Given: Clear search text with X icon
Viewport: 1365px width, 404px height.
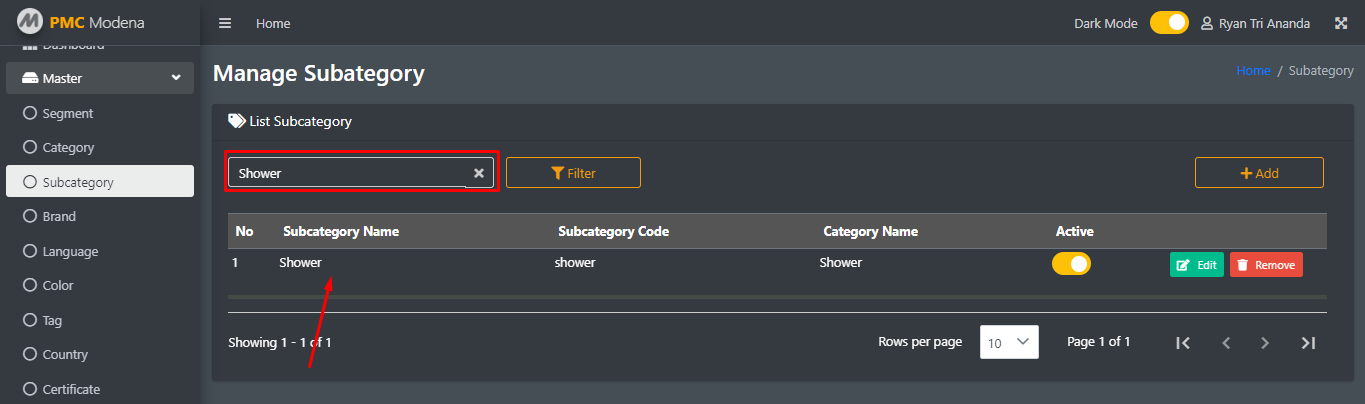Looking at the screenshot, I should (x=479, y=173).
